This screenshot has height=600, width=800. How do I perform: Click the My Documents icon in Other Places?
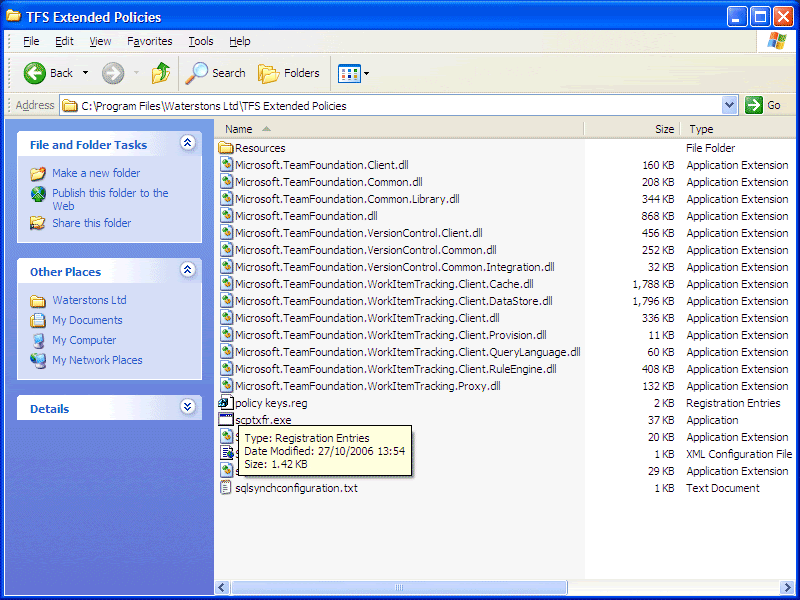pos(38,320)
